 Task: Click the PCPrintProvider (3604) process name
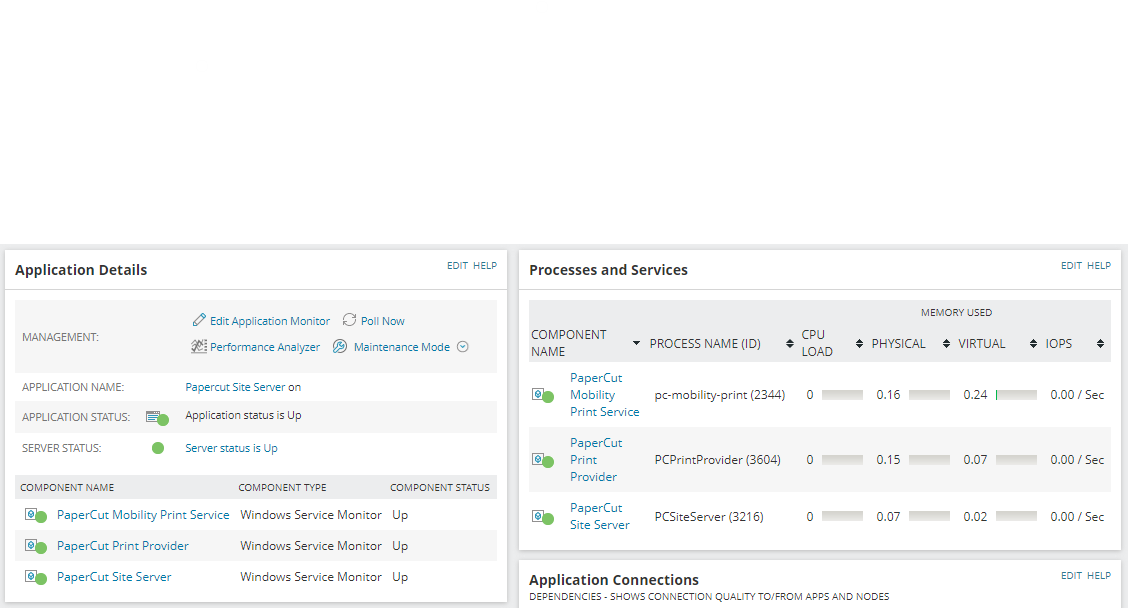717,460
